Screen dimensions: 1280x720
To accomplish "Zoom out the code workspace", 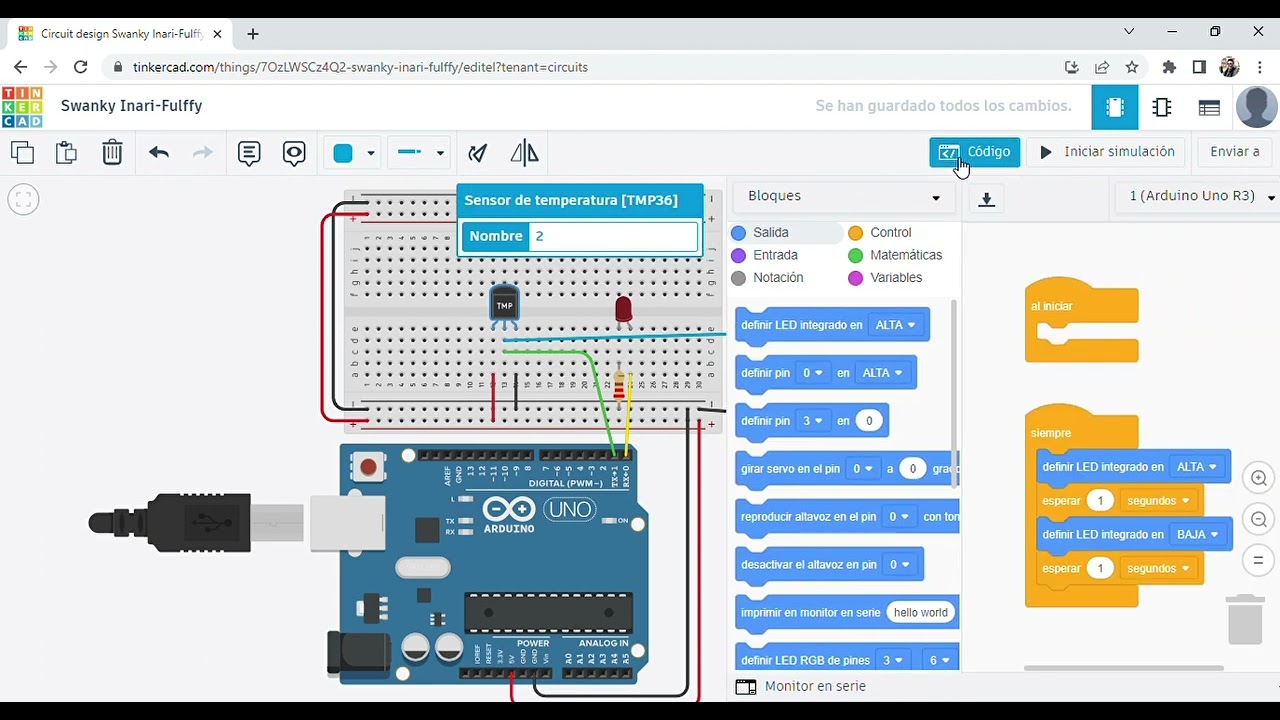I will click(x=1259, y=519).
